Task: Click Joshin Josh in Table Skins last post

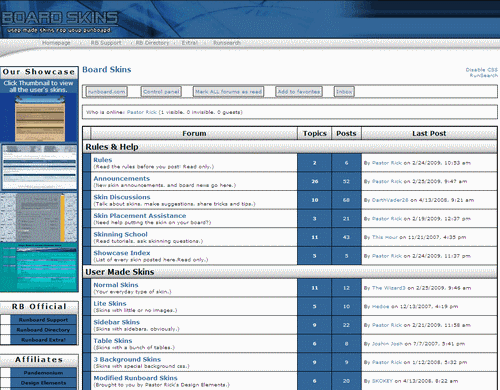Action: [387, 344]
